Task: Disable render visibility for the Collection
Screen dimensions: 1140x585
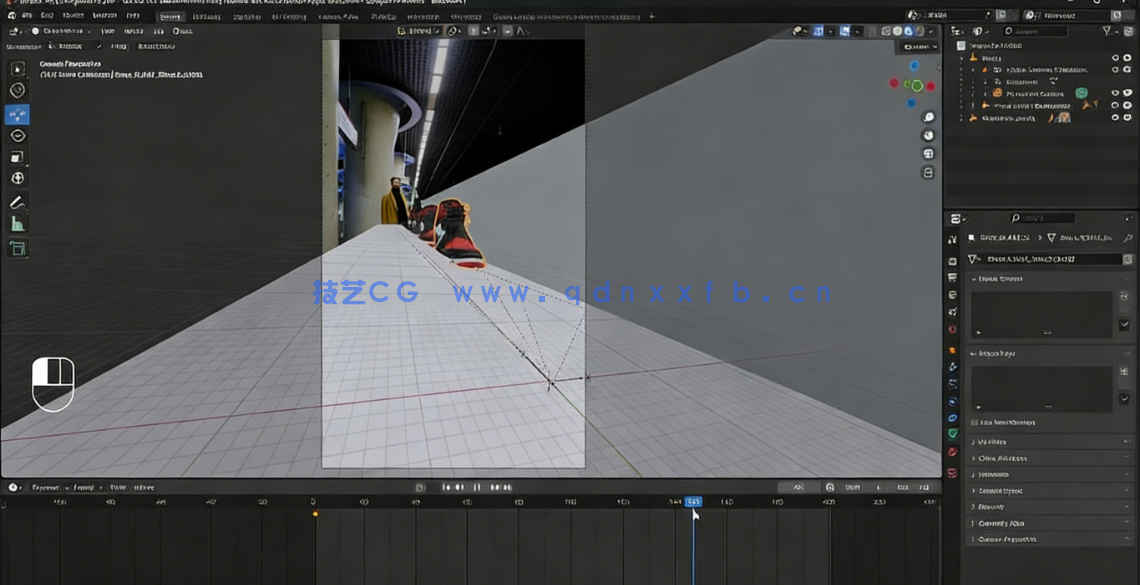Action: (1127, 58)
